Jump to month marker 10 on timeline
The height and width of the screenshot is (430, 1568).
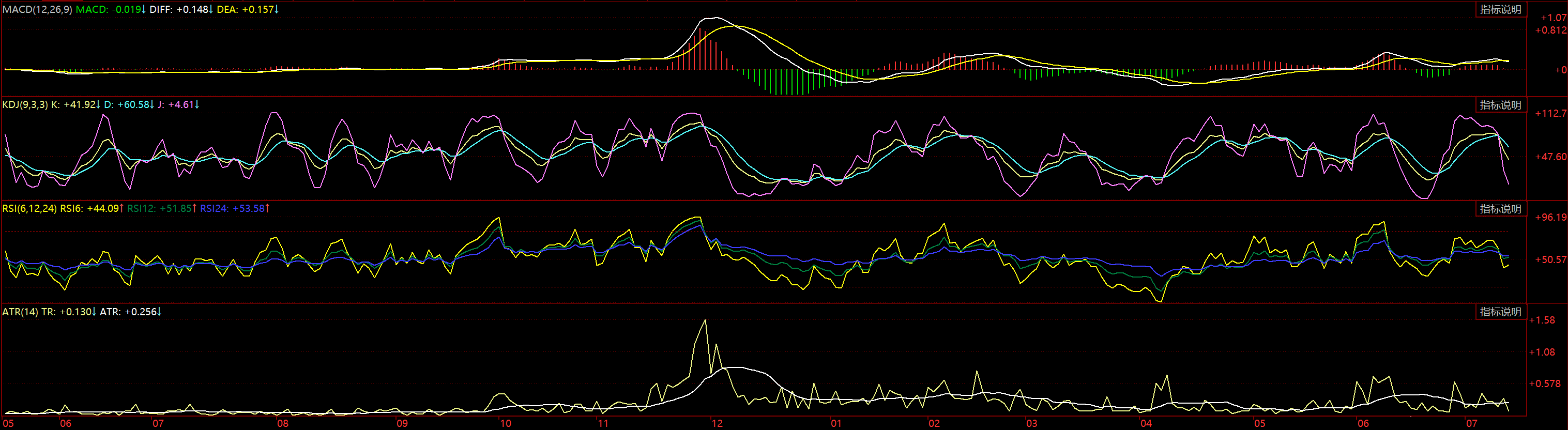coord(506,423)
